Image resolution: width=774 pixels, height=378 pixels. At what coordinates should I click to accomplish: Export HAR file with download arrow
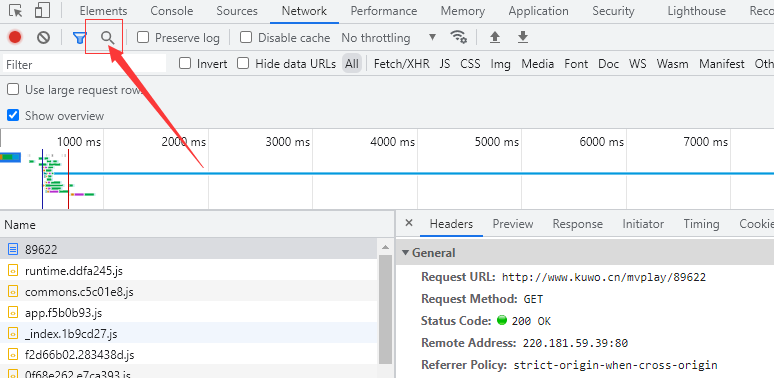pos(523,38)
